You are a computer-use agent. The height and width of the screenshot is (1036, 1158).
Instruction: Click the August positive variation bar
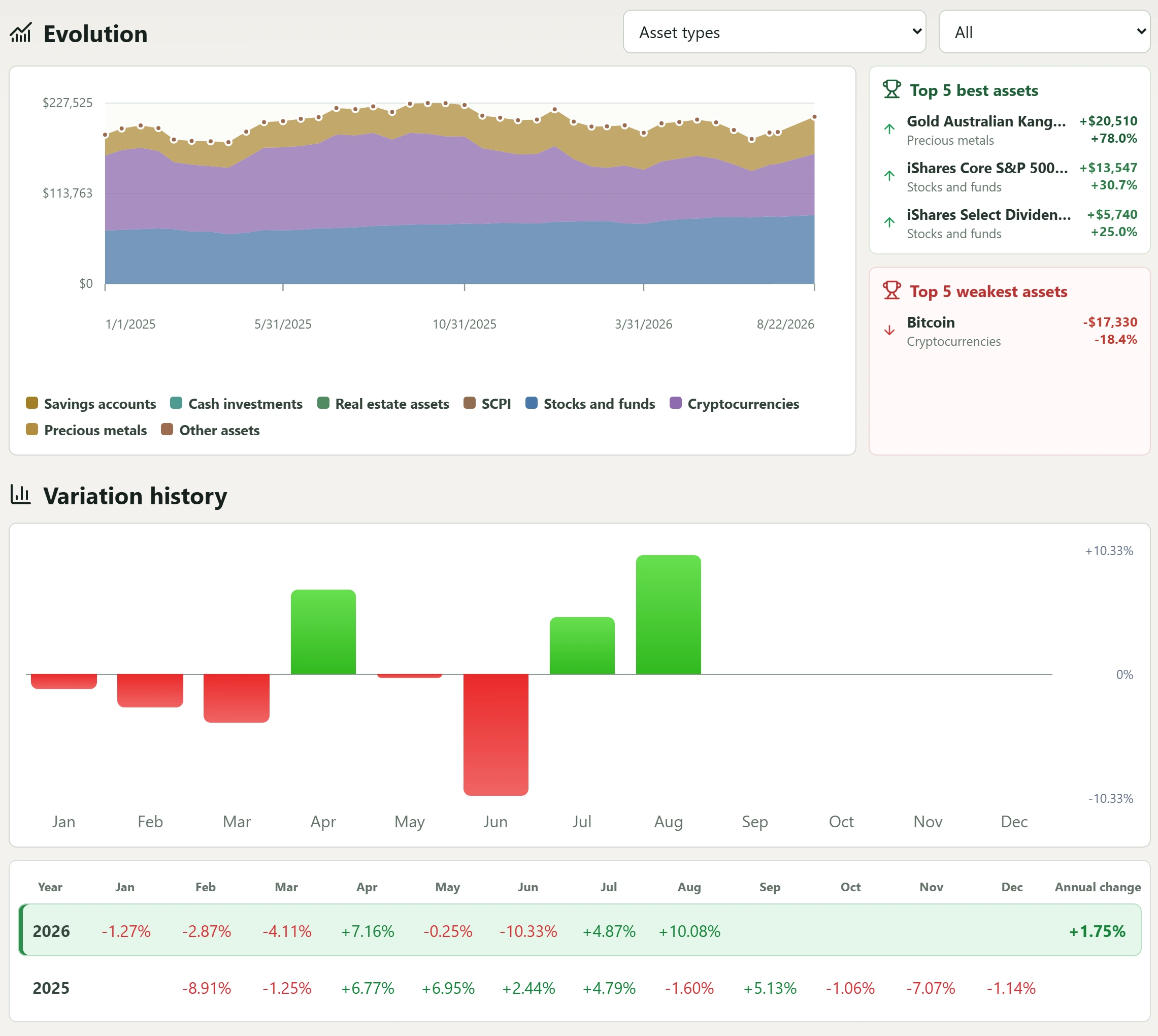pos(669,615)
